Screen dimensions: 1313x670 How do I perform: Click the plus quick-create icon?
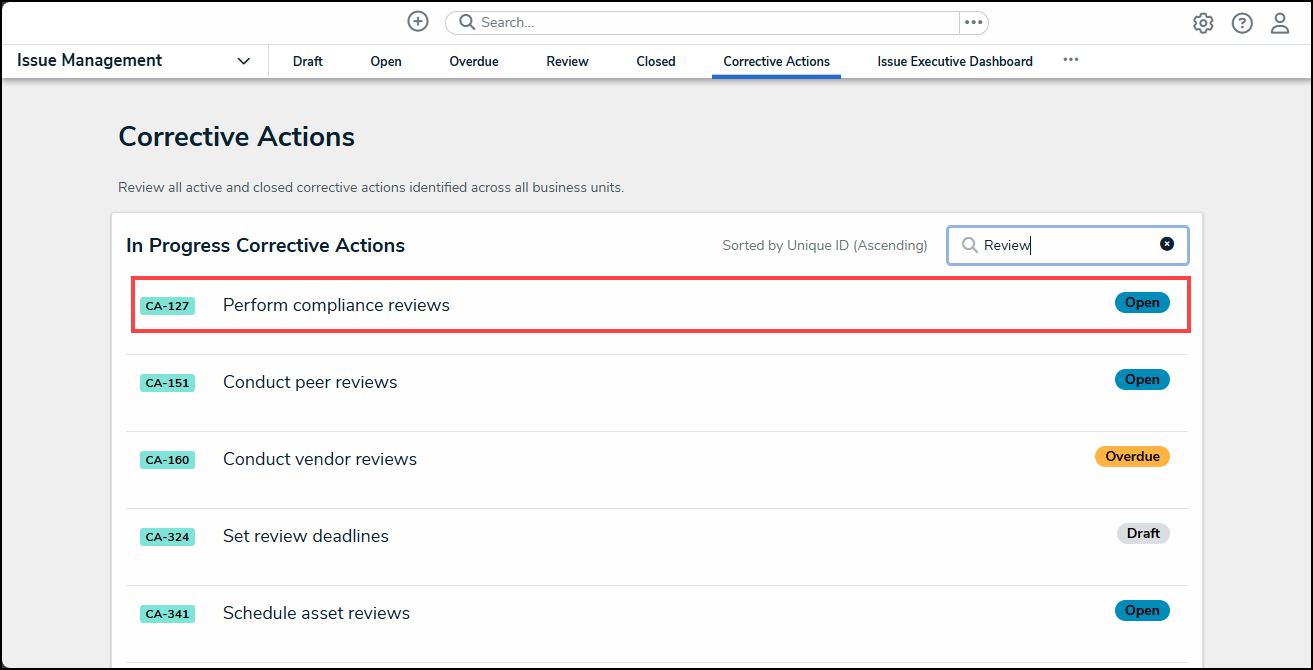(418, 22)
